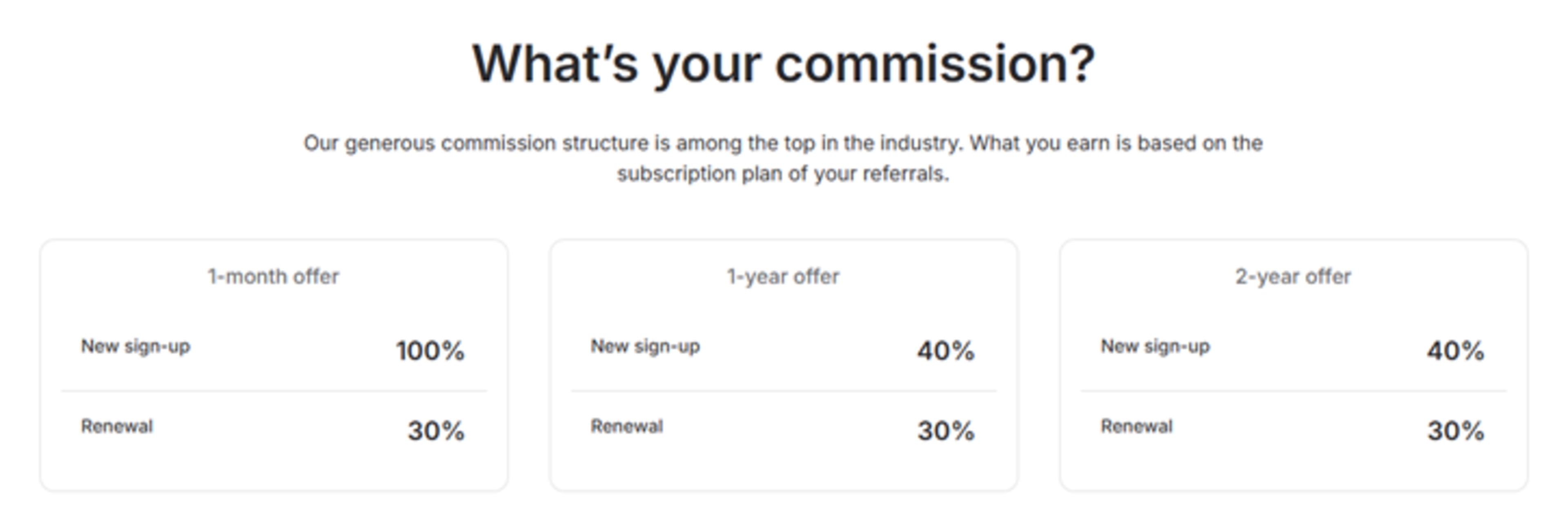
Task: Click Renewal label in 1-month offer card
Action: pyautogui.click(x=117, y=426)
